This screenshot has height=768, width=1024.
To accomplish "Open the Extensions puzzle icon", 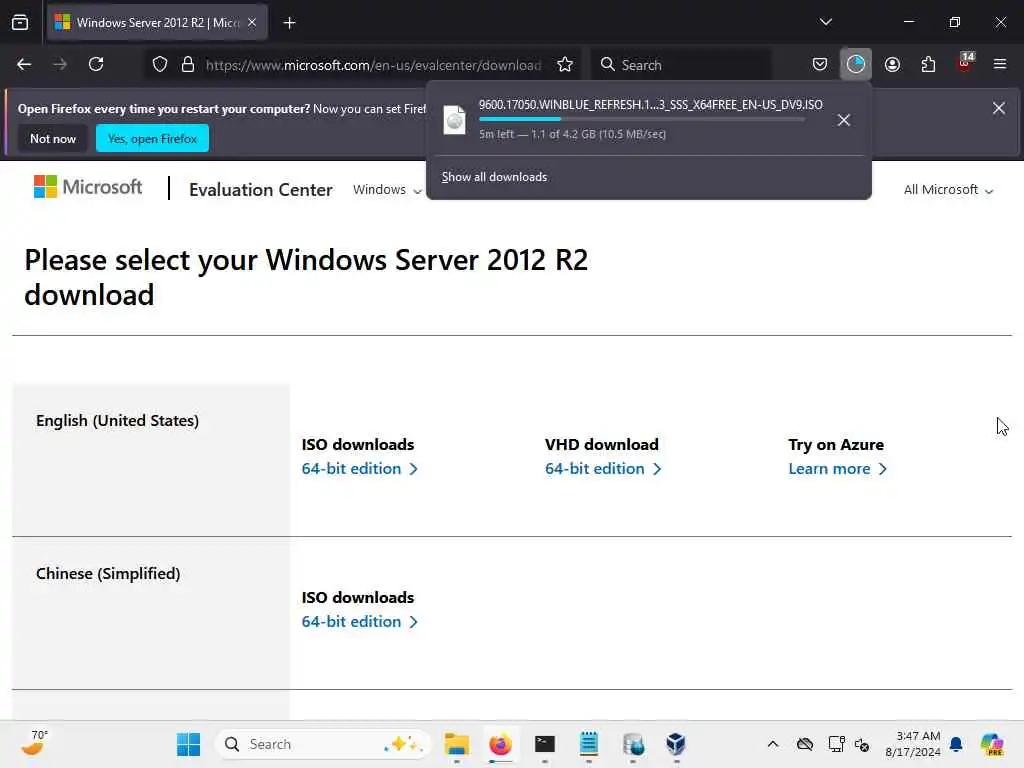I will coord(928,65).
